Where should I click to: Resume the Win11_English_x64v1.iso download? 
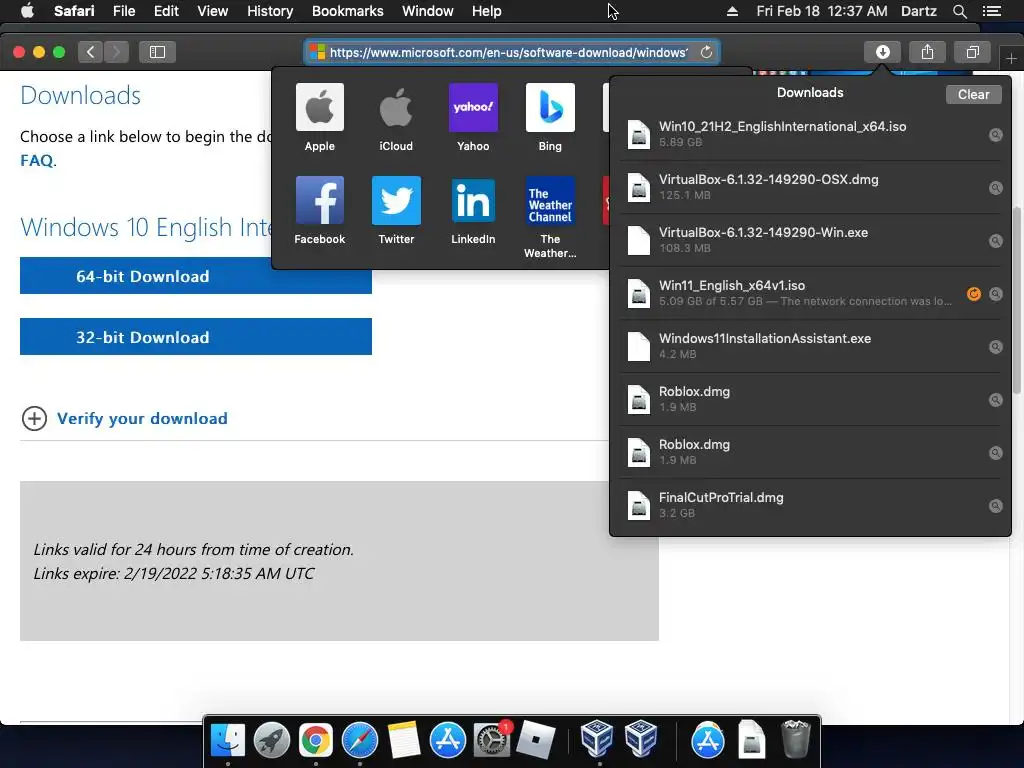tap(974, 294)
